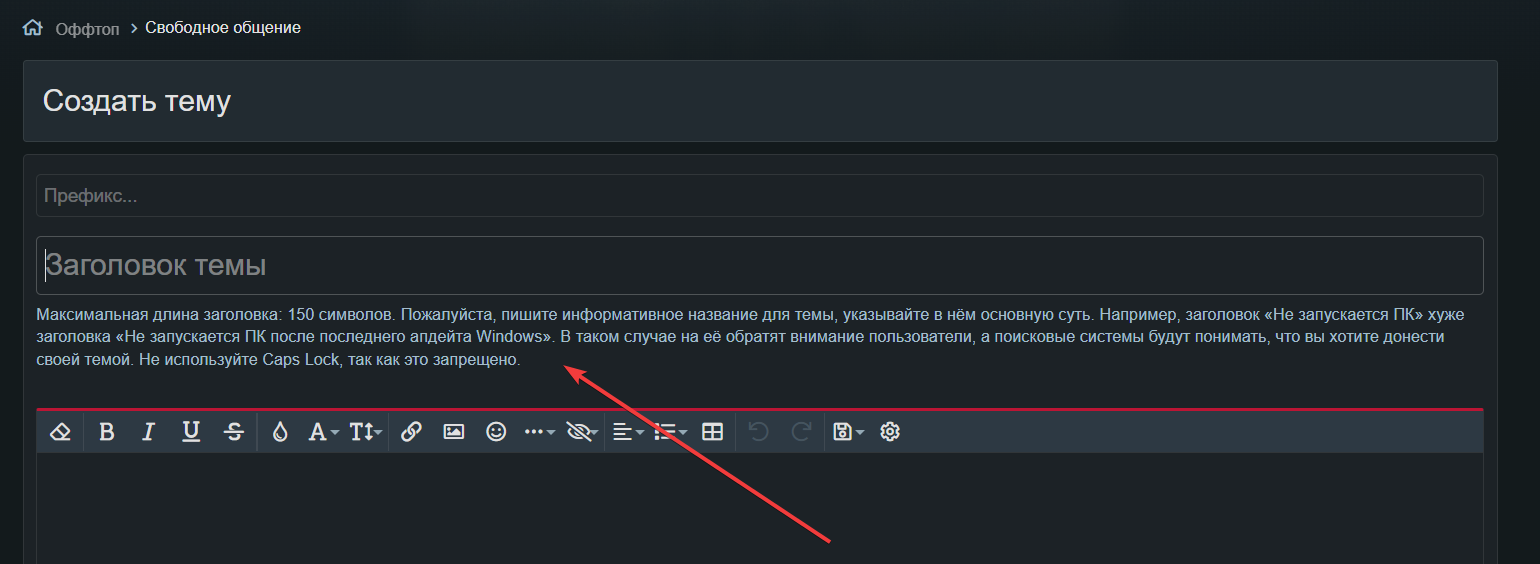Toggle underline formatting

pos(191,432)
